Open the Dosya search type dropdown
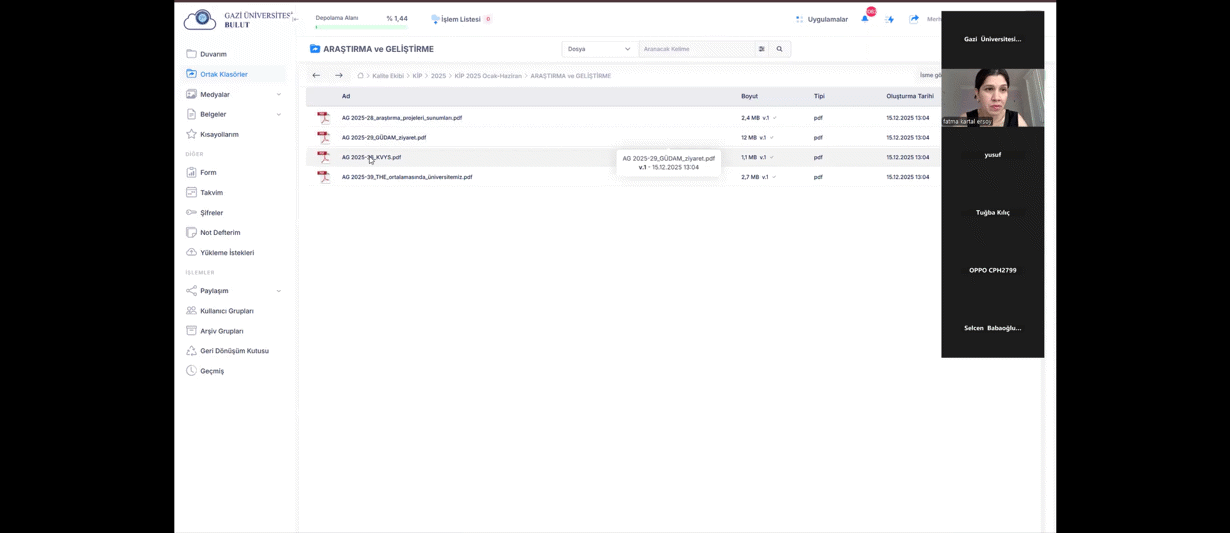The height and width of the screenshot is (533, 1230). (x=600, y=49)
